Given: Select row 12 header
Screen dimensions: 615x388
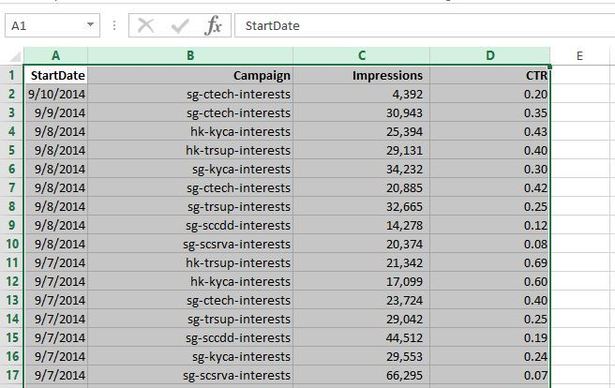Looking at the screenshot, I should click(x=12, y=281).
